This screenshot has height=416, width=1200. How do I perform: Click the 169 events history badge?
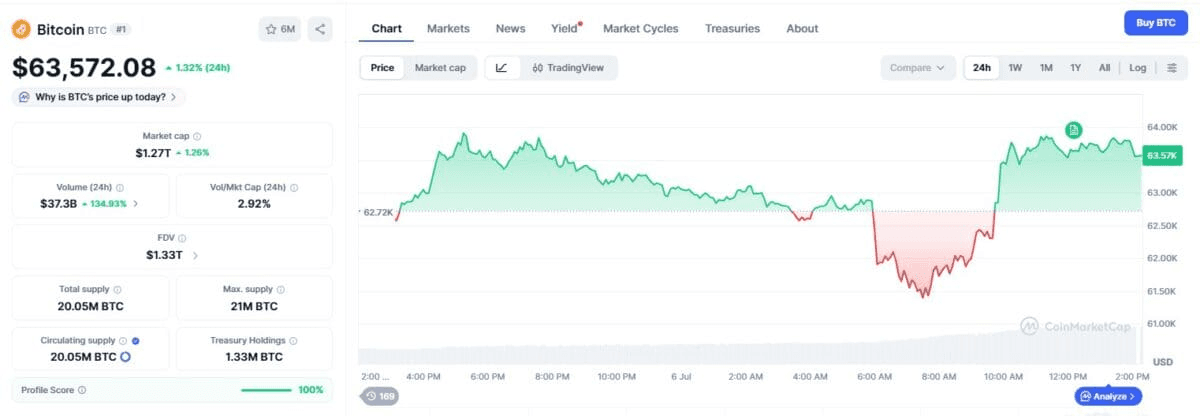(x=379, y=396)
